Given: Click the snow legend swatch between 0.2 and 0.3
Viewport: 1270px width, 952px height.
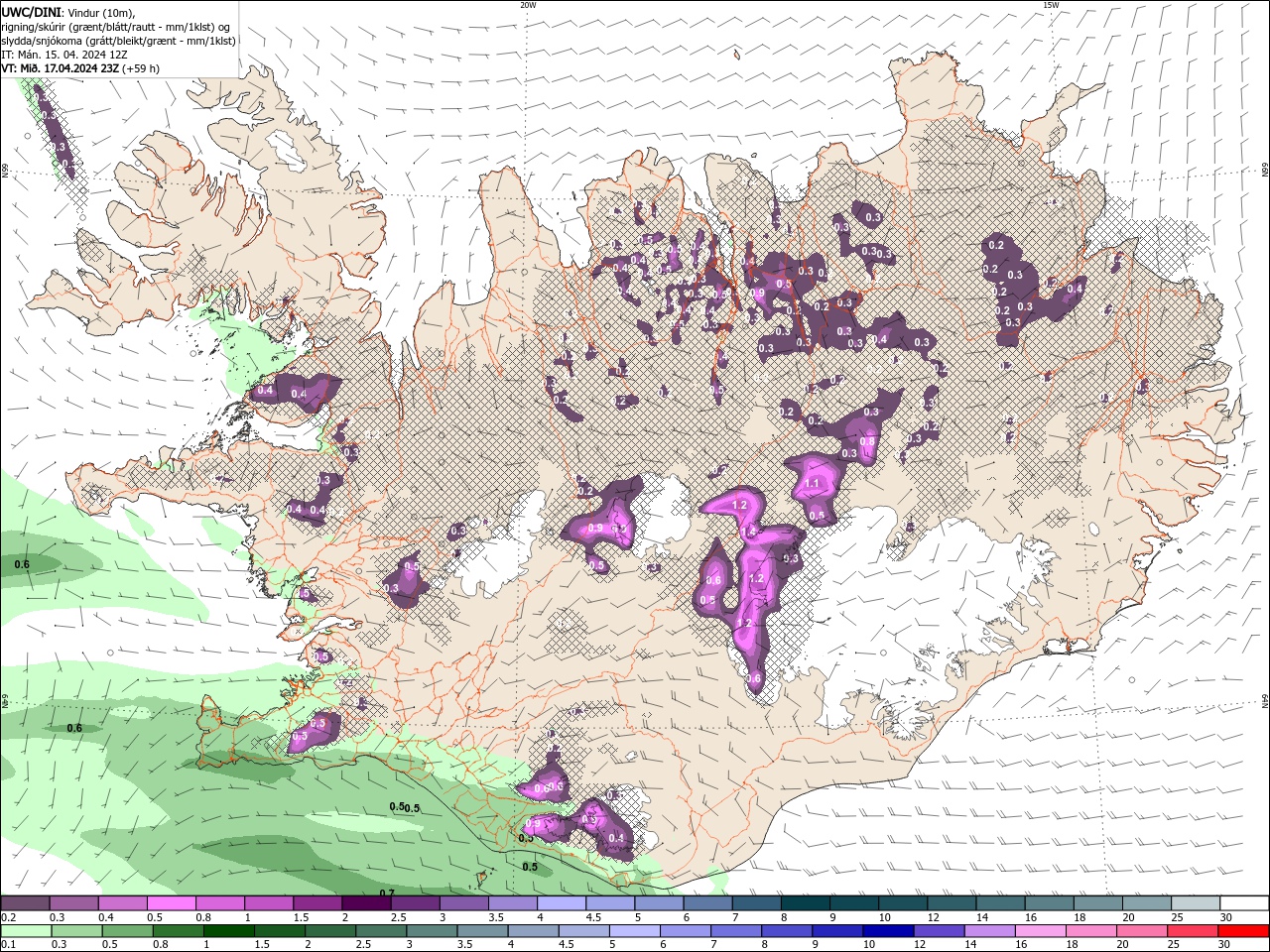Looking at the screenshot, I should pyautogui.click(x=26, y=903).
